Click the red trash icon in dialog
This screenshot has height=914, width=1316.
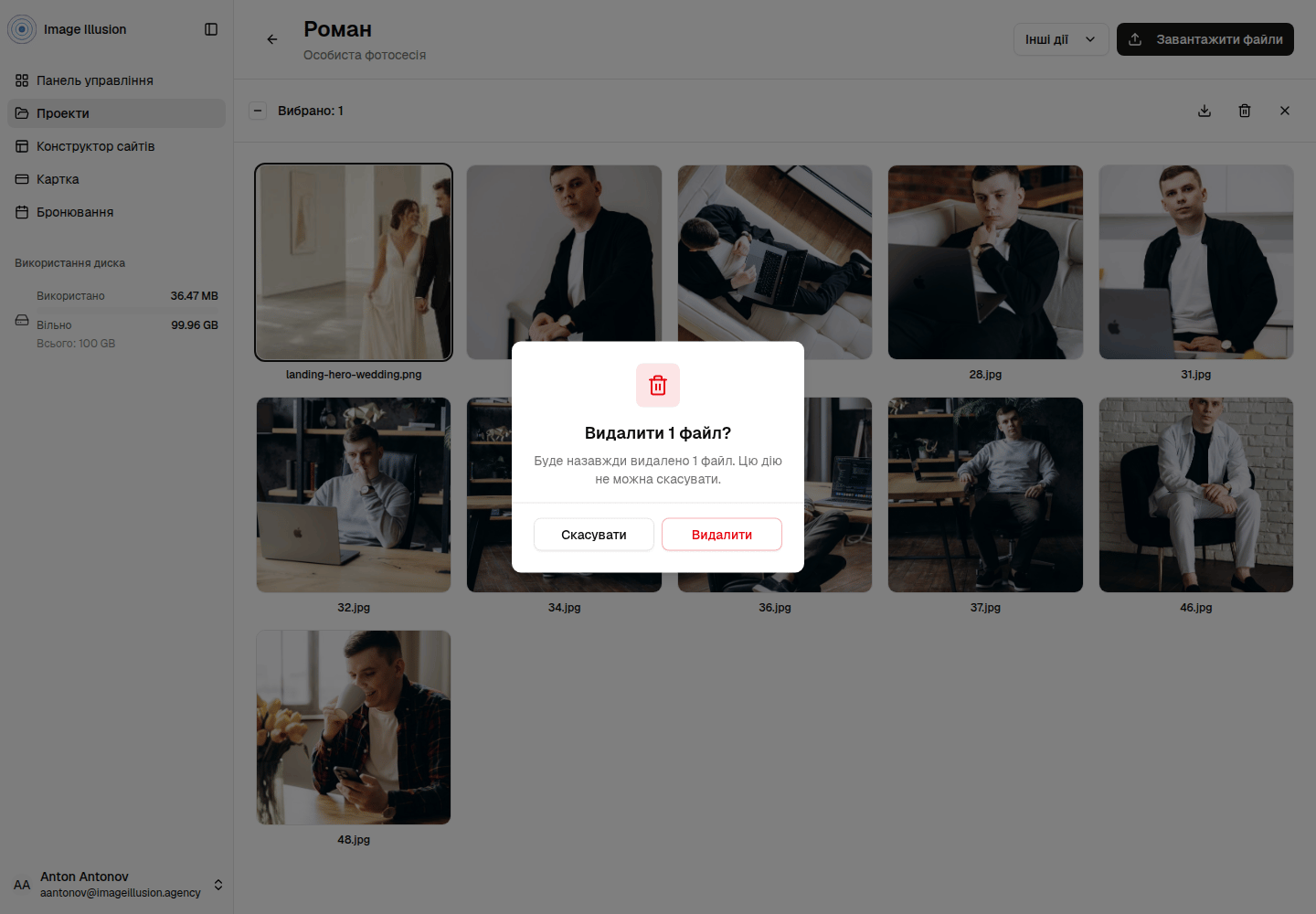[658, 386]
